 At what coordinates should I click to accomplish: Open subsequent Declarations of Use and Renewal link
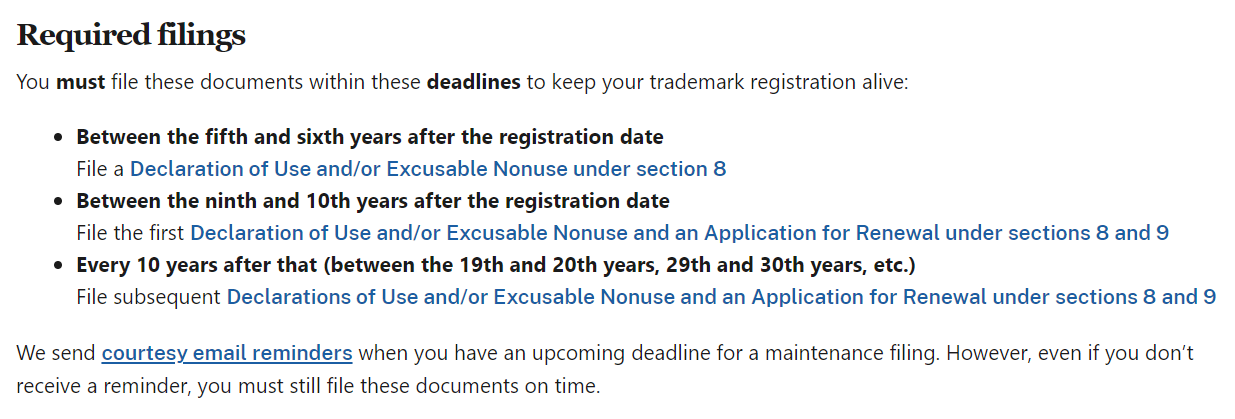[721, 297]
